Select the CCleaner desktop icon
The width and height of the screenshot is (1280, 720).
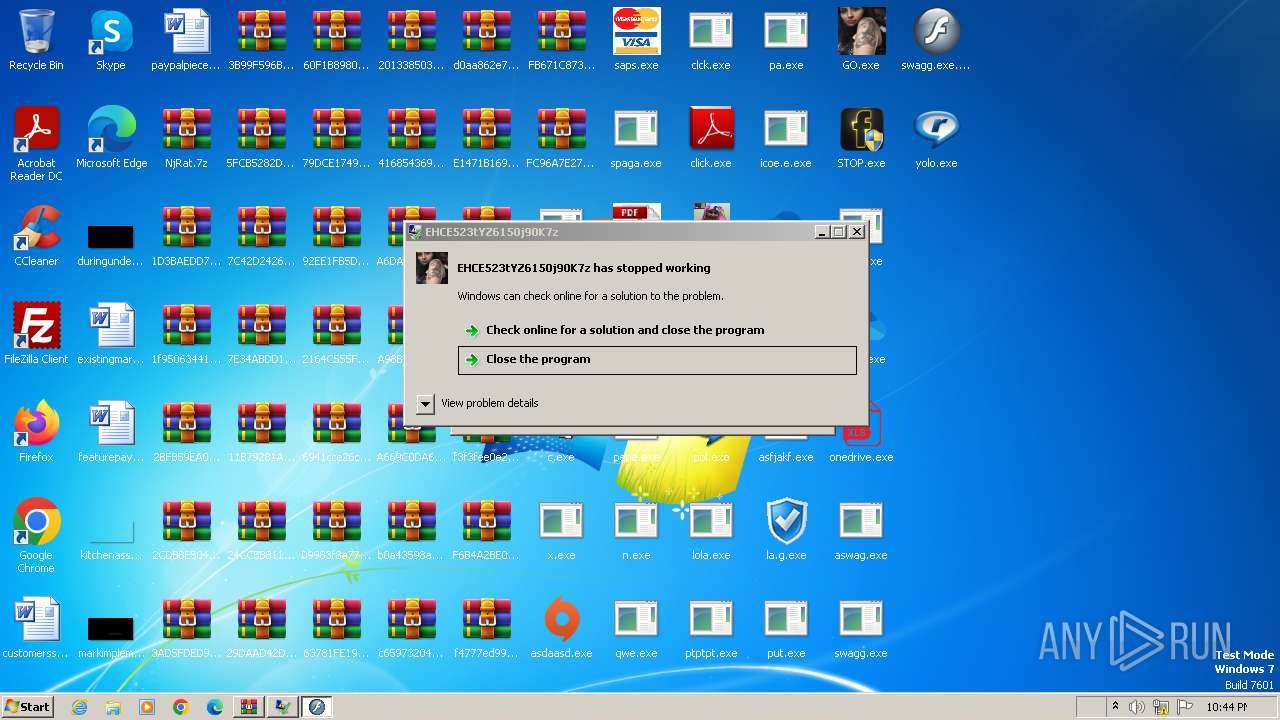click(36, 236)
